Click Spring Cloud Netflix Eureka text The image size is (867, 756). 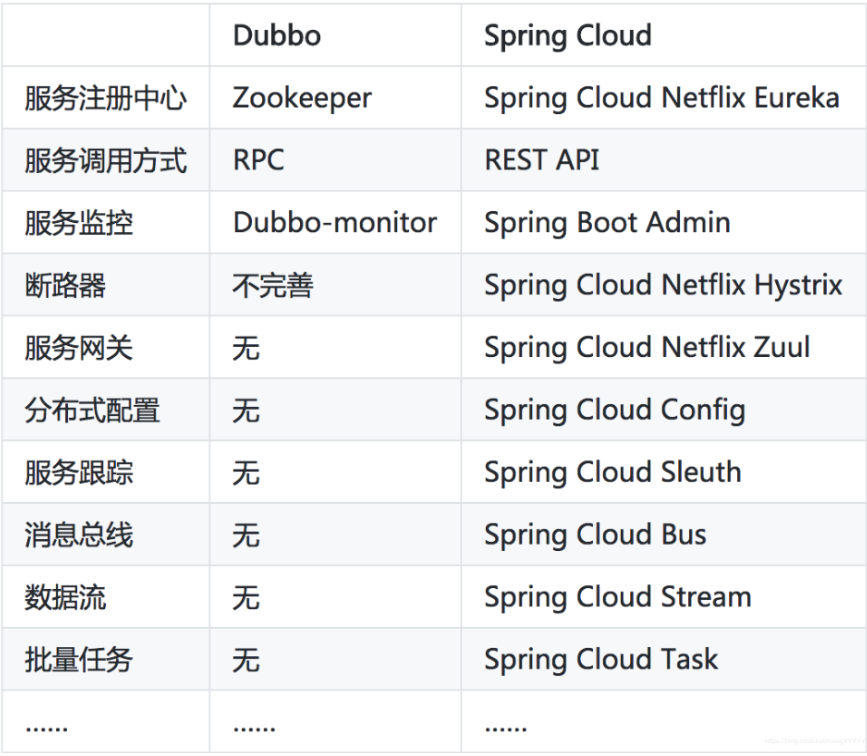pos(661,98)
